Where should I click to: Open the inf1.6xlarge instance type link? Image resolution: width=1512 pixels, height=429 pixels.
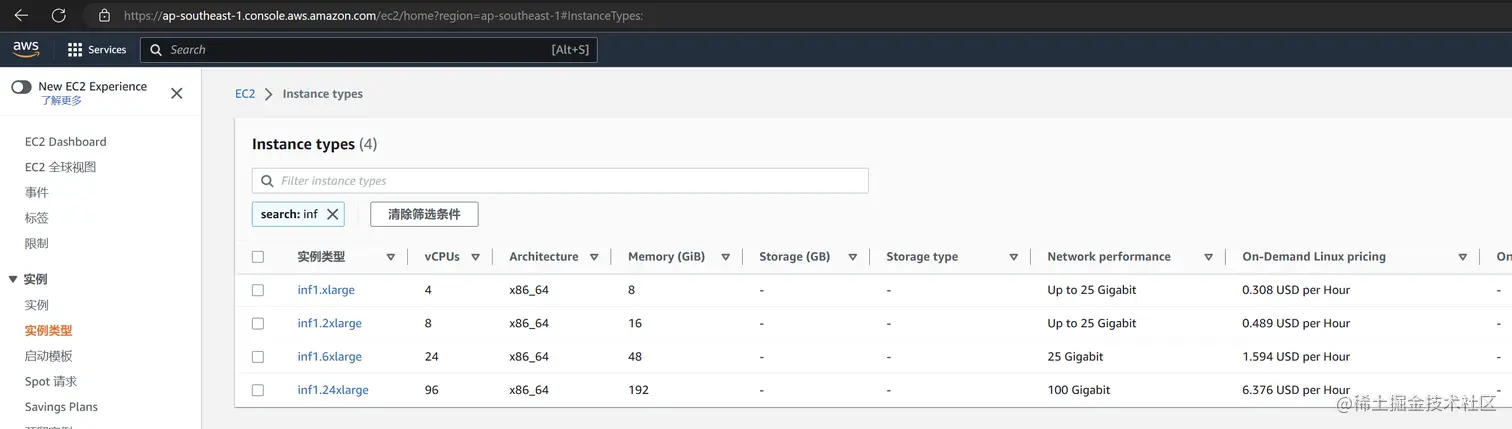(x=329, y=357)
